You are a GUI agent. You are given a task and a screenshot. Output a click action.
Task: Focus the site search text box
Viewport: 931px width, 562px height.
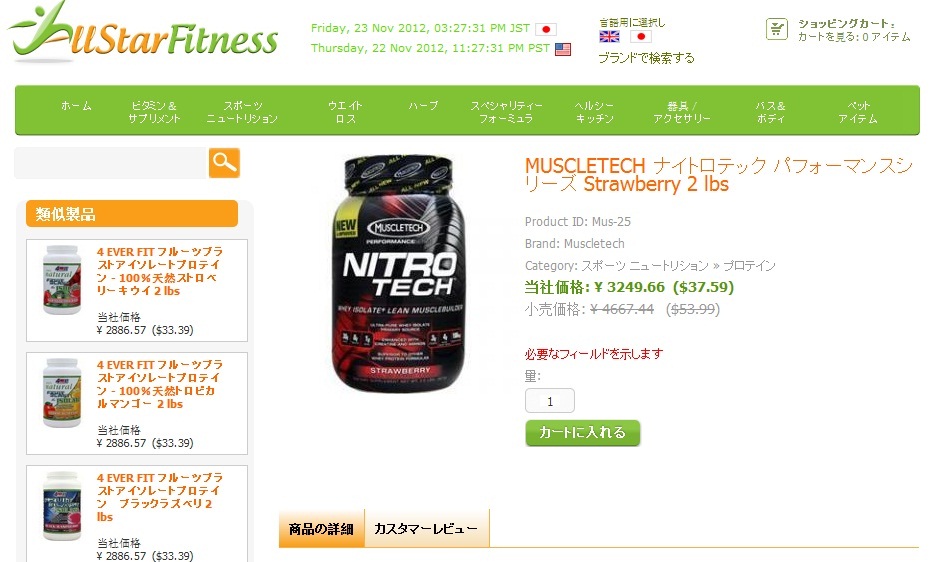click(x=110, y=163)
